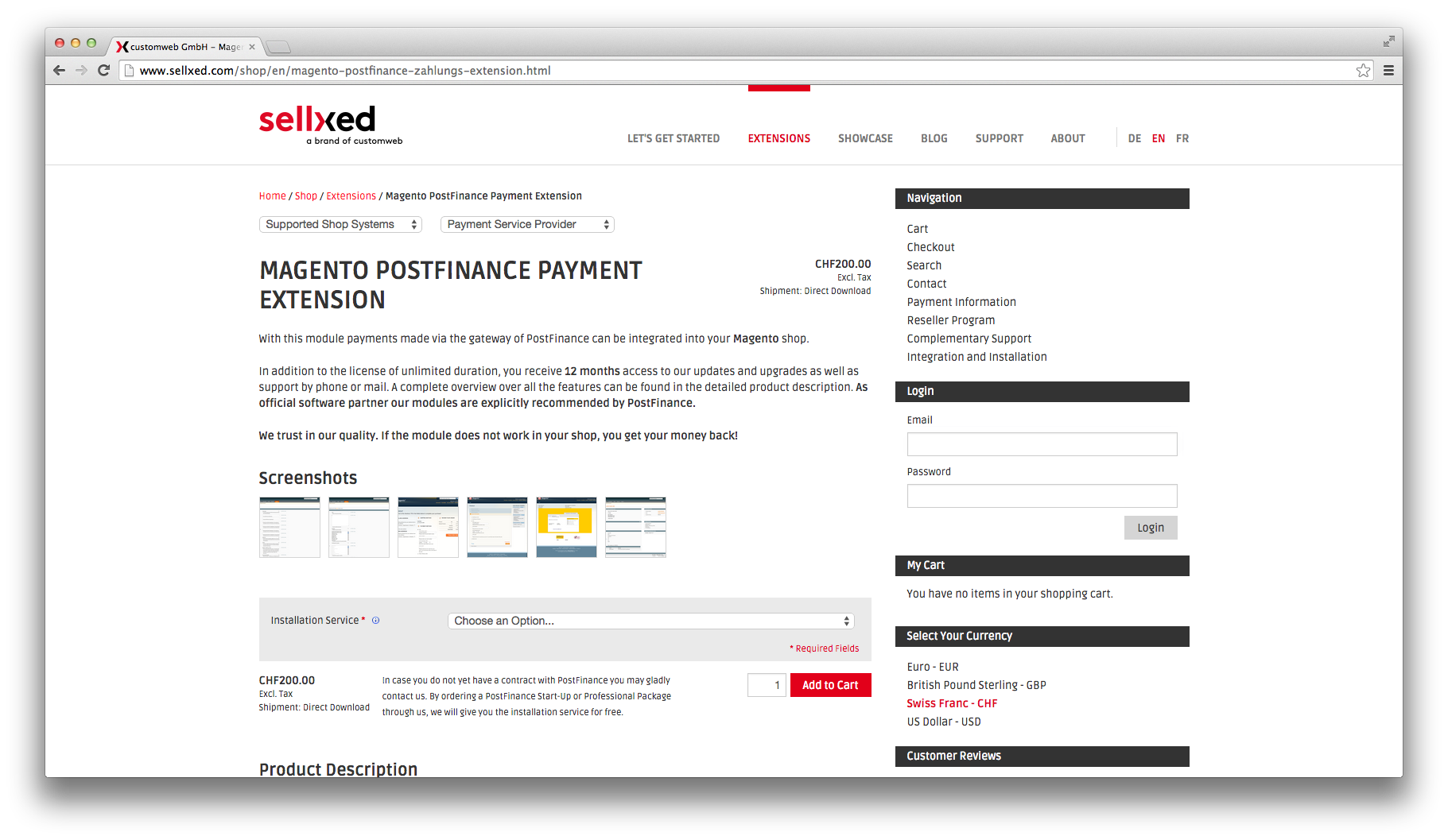The width and height of the screenshot is (1448, 840).
Task: Click the browser back arrow icon
Action: pos(59,70)
